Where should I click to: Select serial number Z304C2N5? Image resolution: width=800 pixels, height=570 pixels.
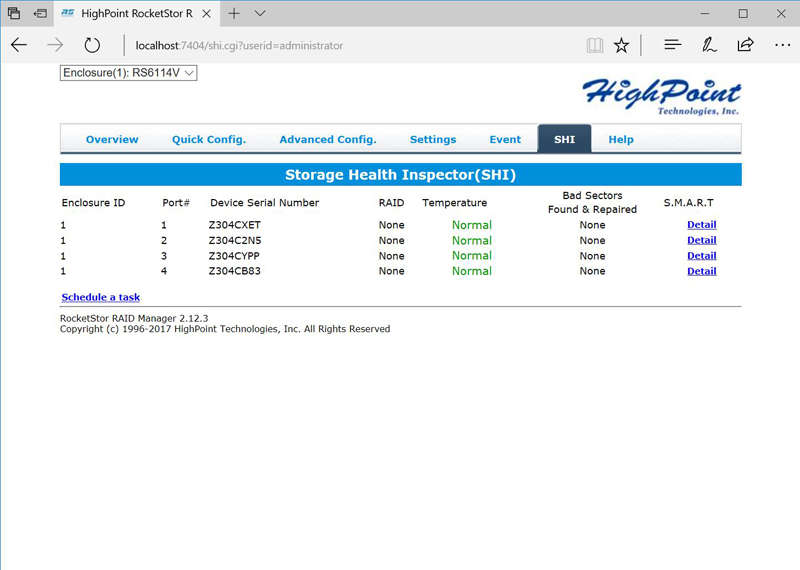click(x=235, y=240)
